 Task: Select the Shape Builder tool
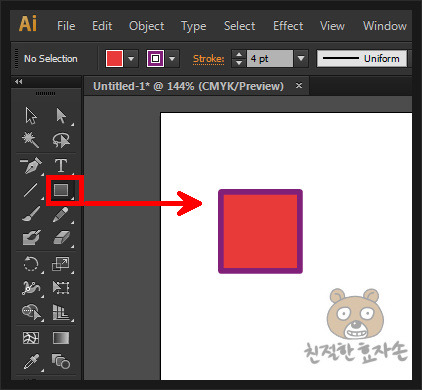point(32,312)
